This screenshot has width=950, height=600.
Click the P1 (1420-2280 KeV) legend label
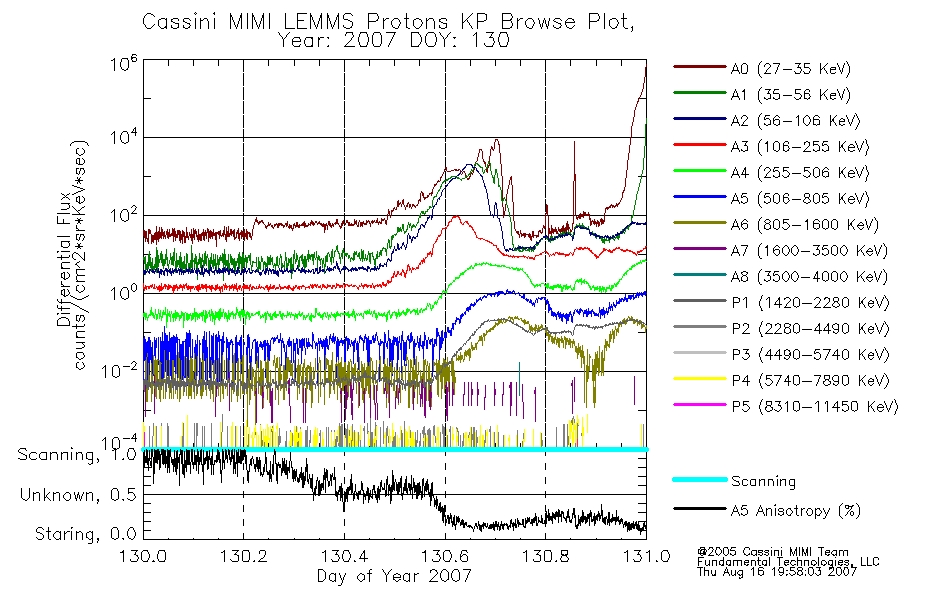click(x=810, y=303)
